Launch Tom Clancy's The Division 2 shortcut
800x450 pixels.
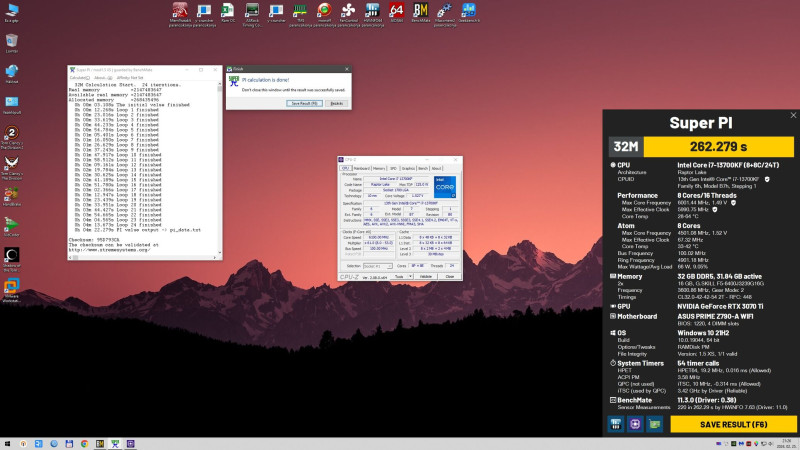pyautogui.click(x=12, y=138)
